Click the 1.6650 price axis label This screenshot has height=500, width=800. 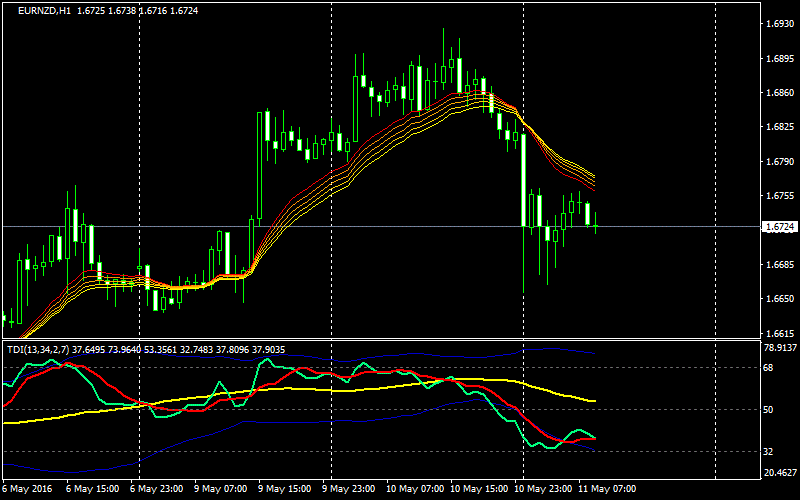780,298
